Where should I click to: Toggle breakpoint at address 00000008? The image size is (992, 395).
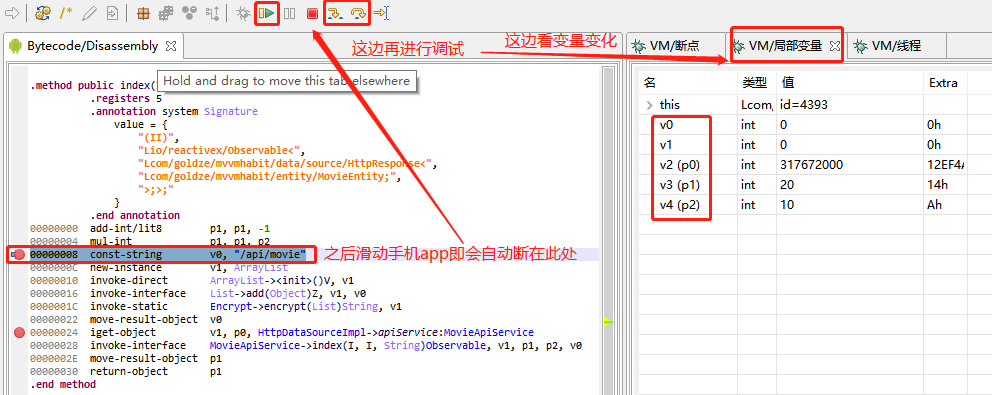coord(19,254)
